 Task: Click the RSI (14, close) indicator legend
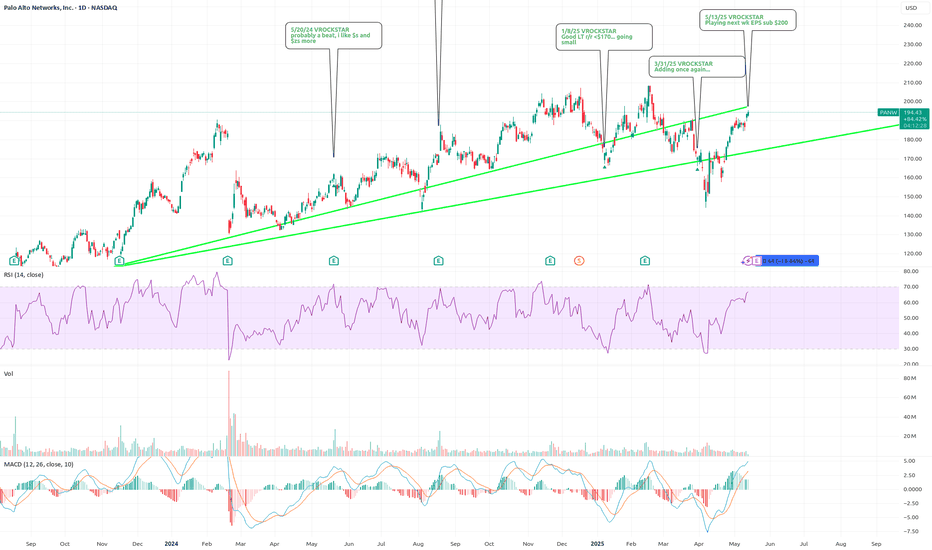(23, 275)
